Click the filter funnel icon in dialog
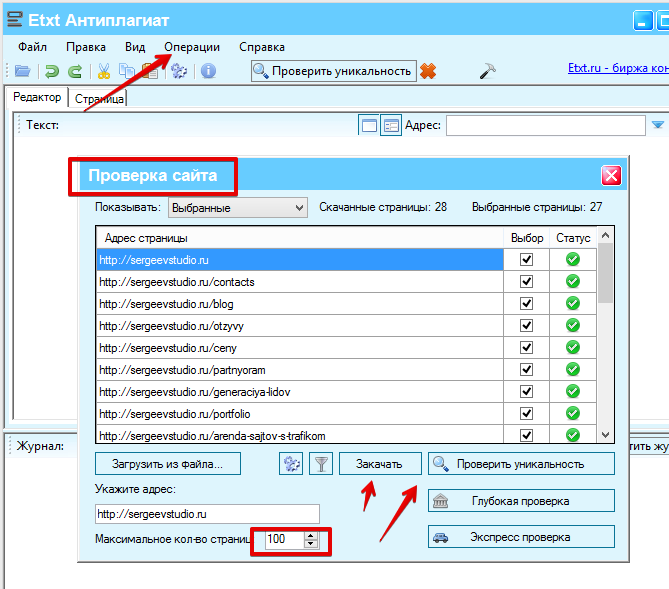Screen dimensions: 669x589 (x=321, y=464)
